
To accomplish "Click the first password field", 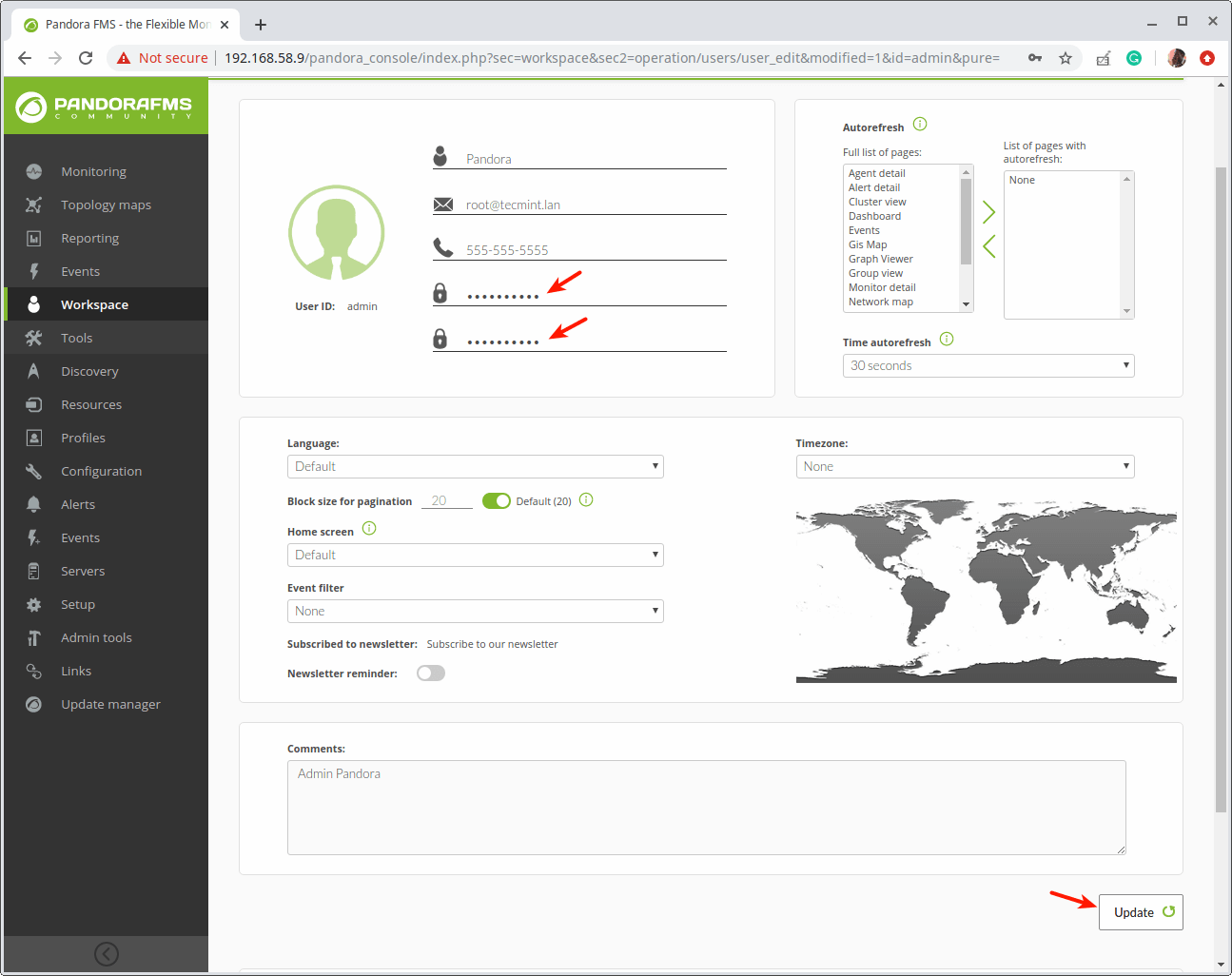I will pyautogui.click(x=596, y=295).
